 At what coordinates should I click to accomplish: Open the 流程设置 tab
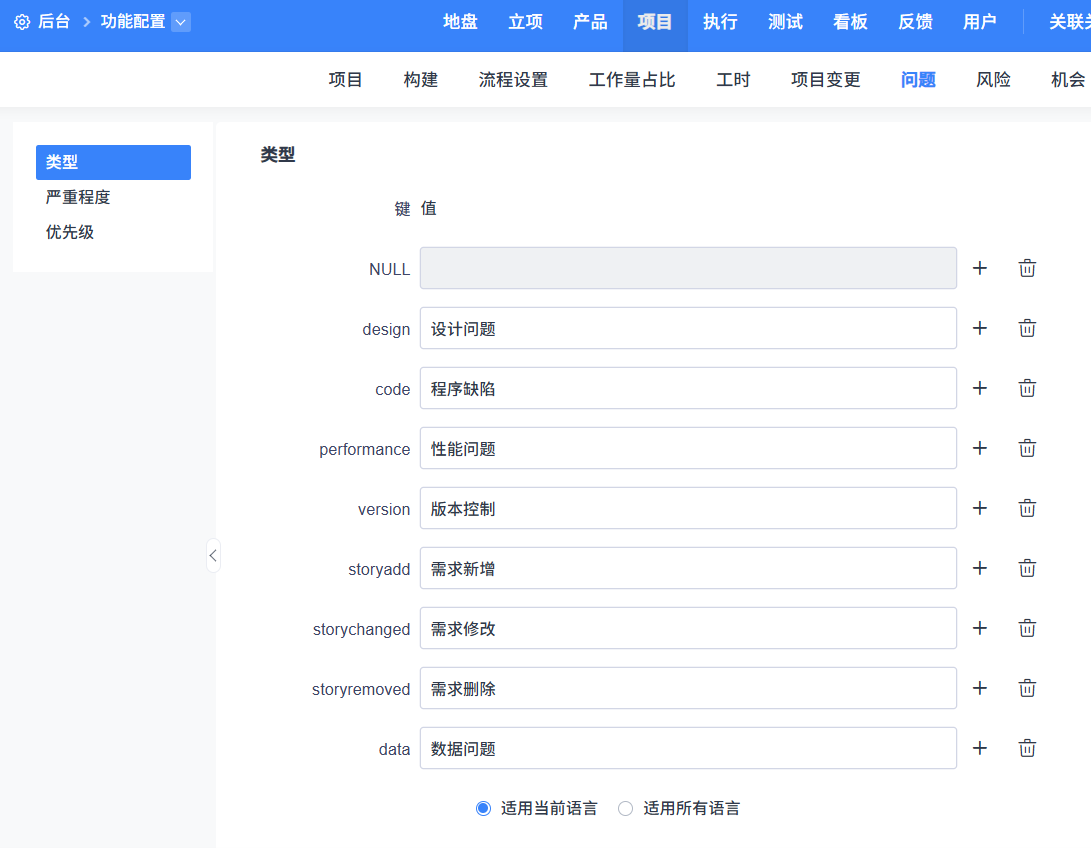coord(513,80)
